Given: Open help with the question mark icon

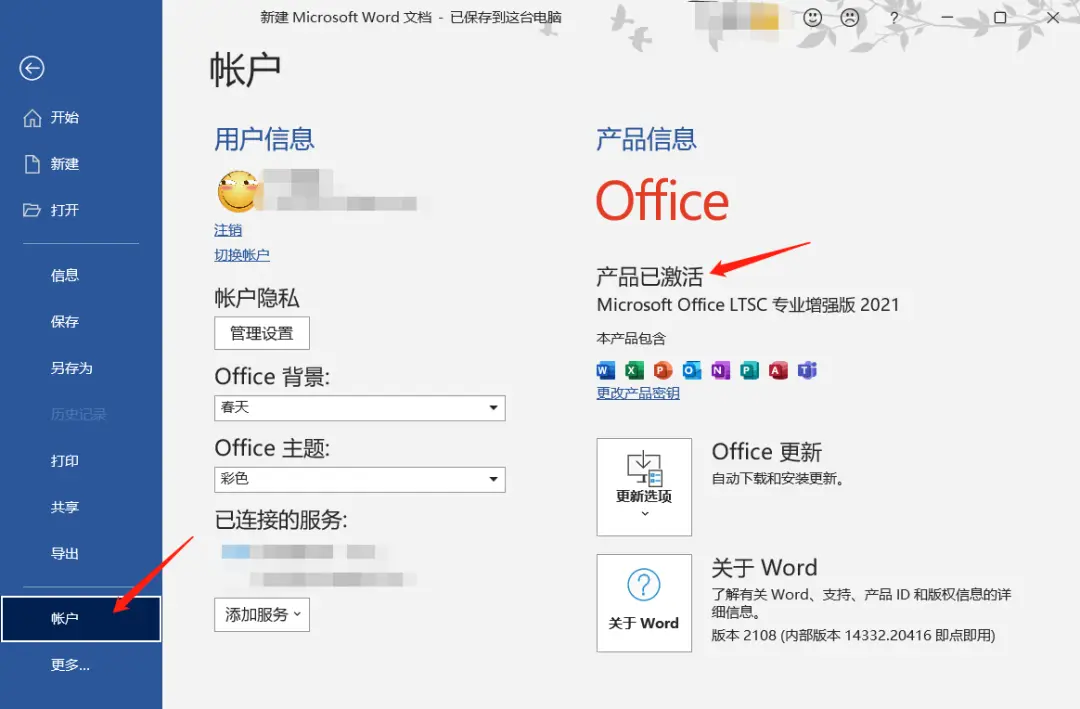Looking at the screenshot, I should point(894,18).
